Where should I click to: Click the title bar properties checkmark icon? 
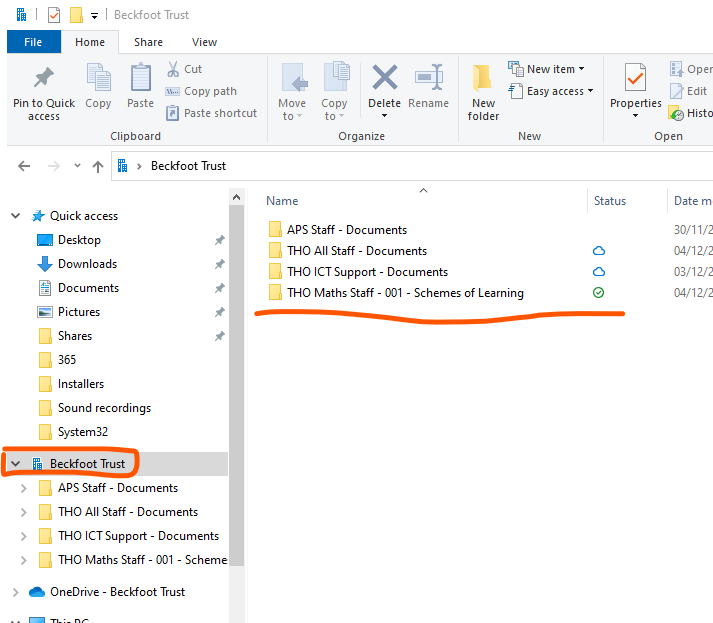[x=54, y=15]
